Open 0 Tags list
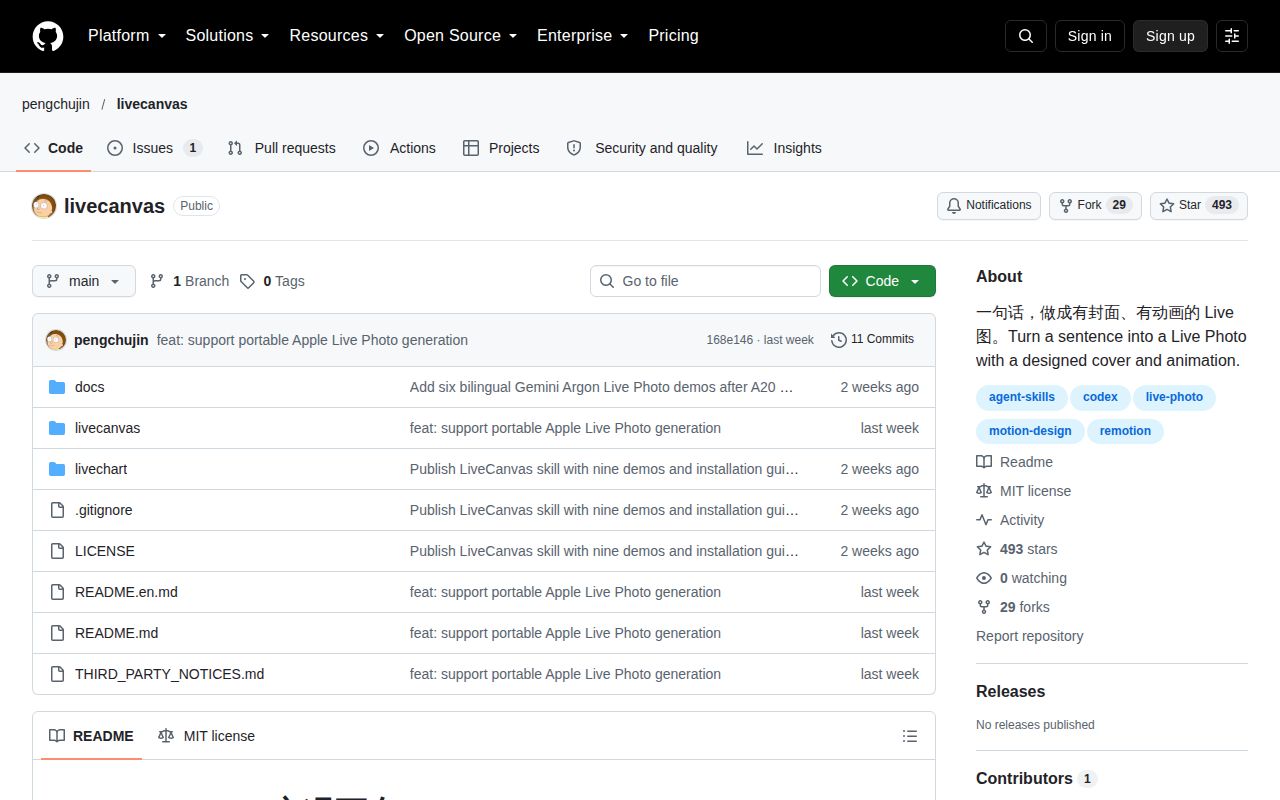 (272, 281)
